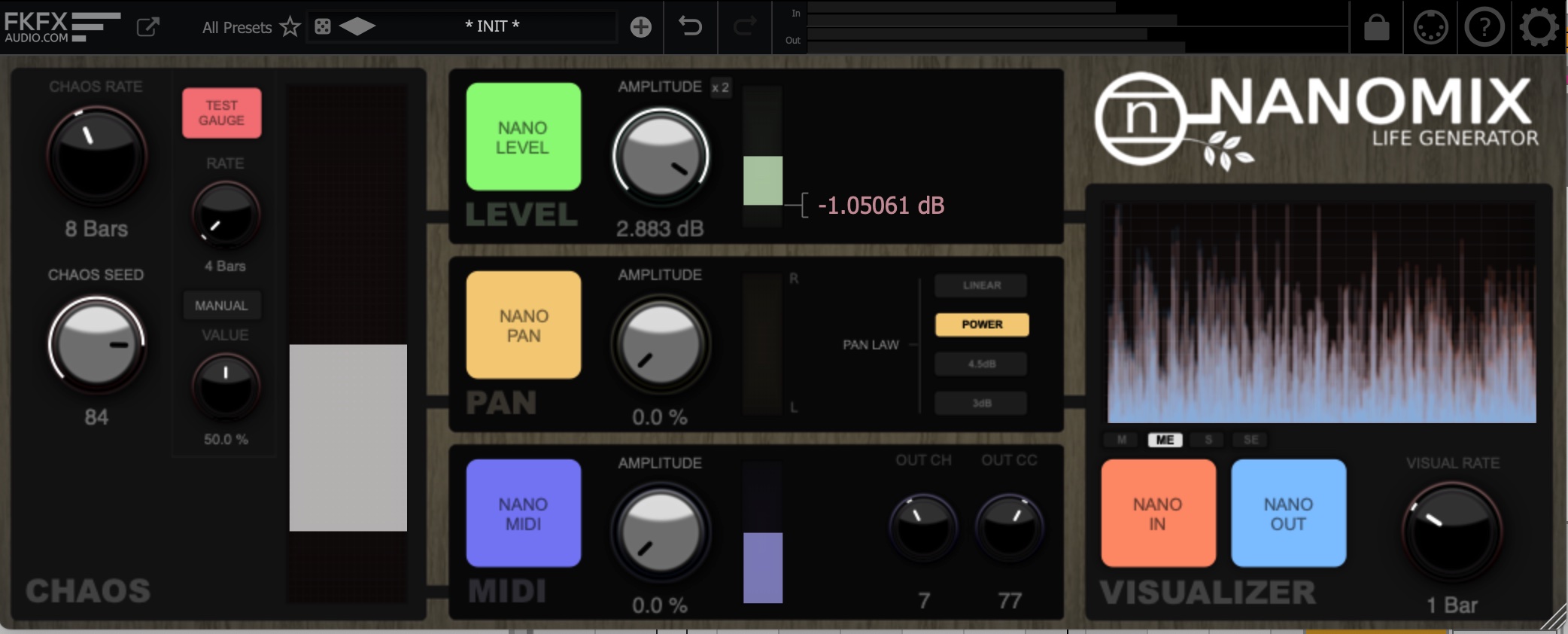The image size is (1568, 634).
Task: Click the 2.883 dB amplitude value
Action: (x=660, y=229)
